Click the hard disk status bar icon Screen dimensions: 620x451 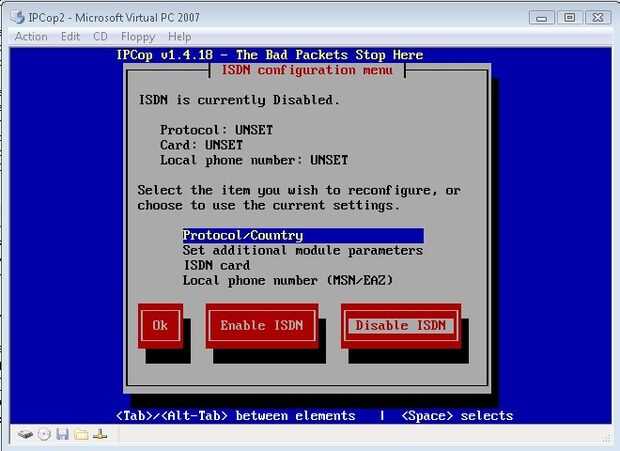pyautogui.click(x=25, y=434)
